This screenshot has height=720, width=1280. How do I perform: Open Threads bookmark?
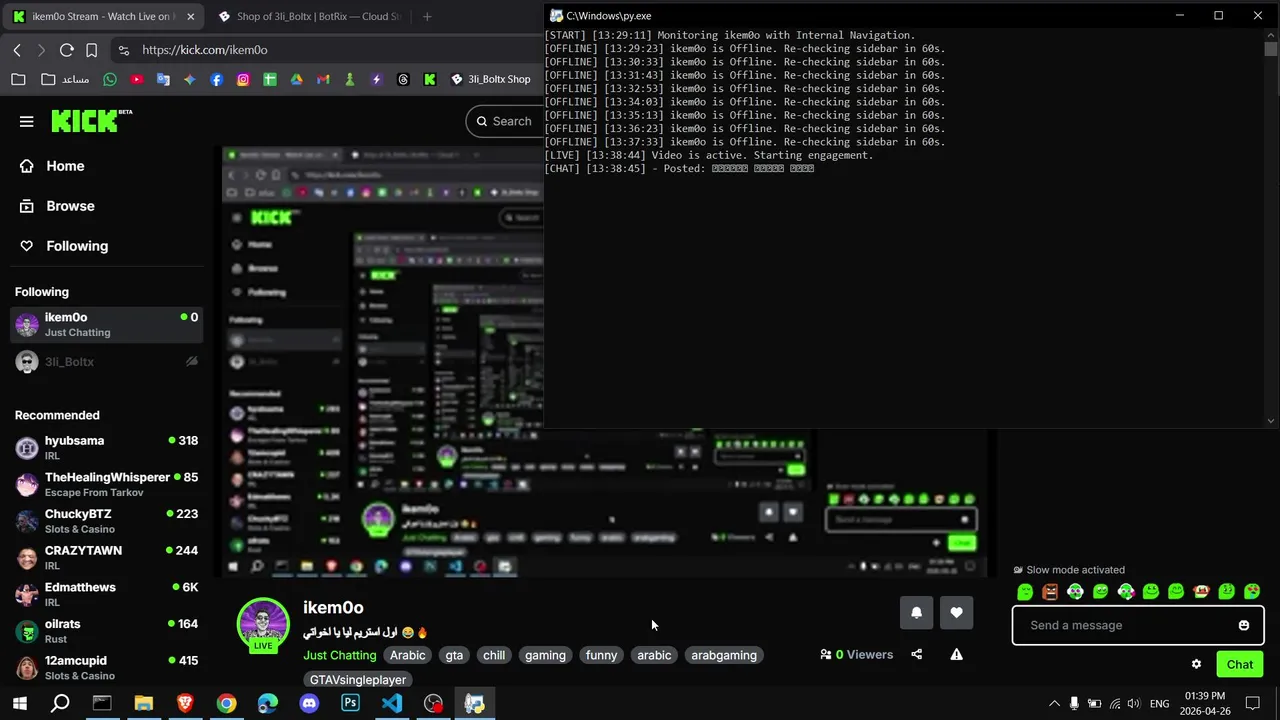pos(403,79)
